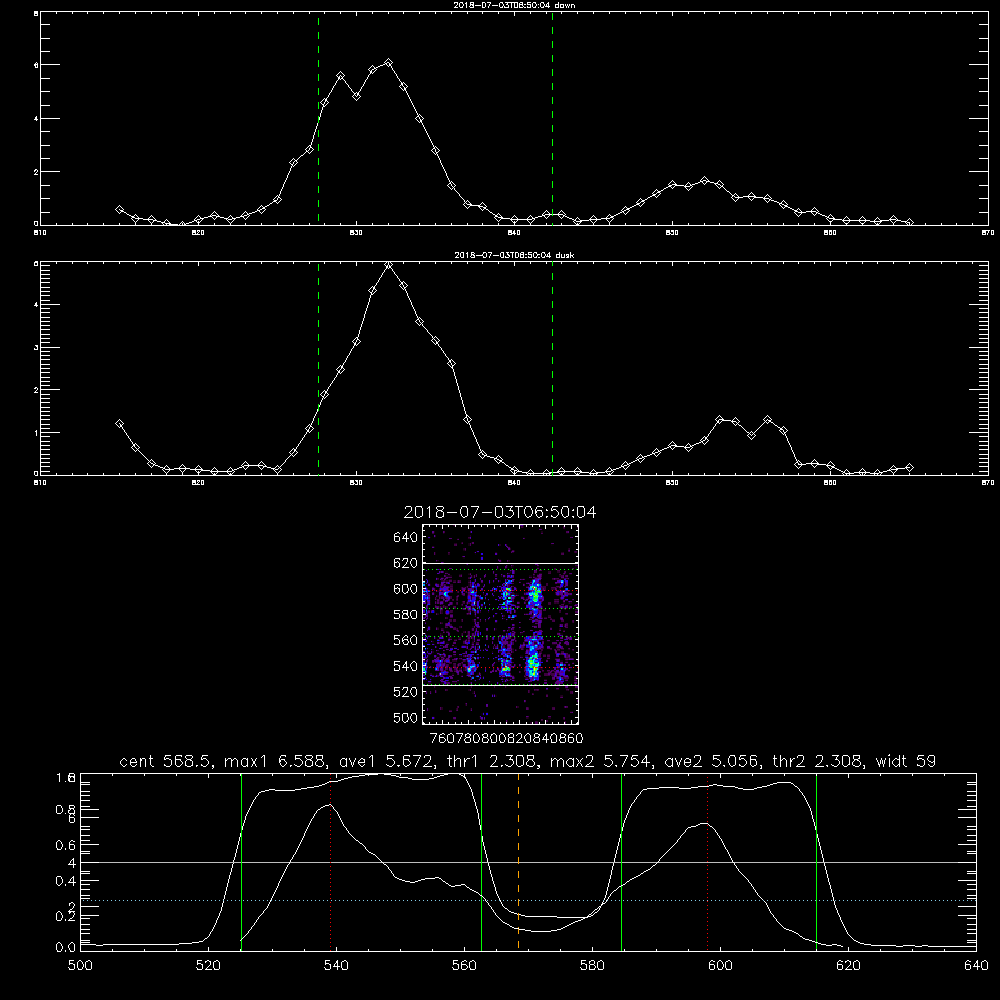Click the 'widt 59' value
The image size is (1000, 1000).
(x=906, y=761)
